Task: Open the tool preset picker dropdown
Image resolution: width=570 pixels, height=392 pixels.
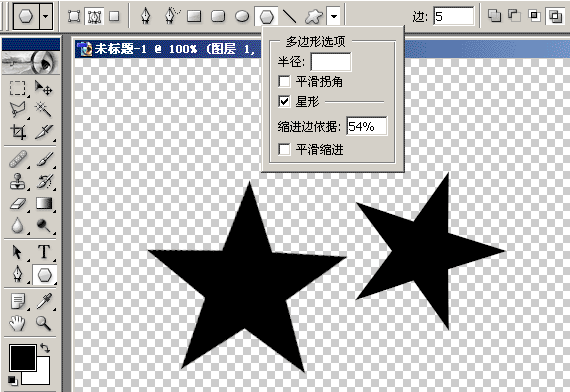Action: pyautogui.click(x=46, y=16)
